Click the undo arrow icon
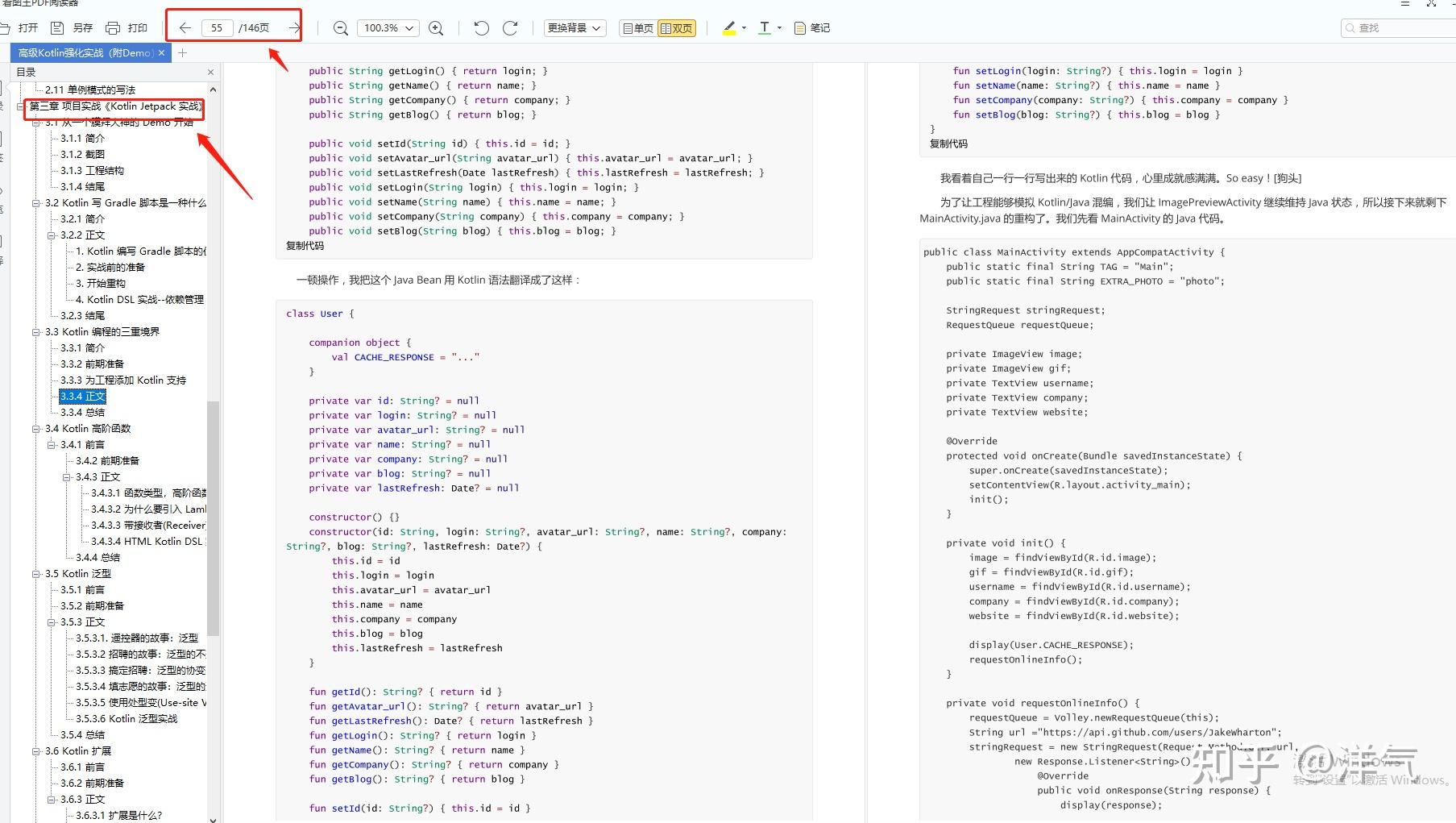This screenshot has width=1456, height=823. pos(481,27)
